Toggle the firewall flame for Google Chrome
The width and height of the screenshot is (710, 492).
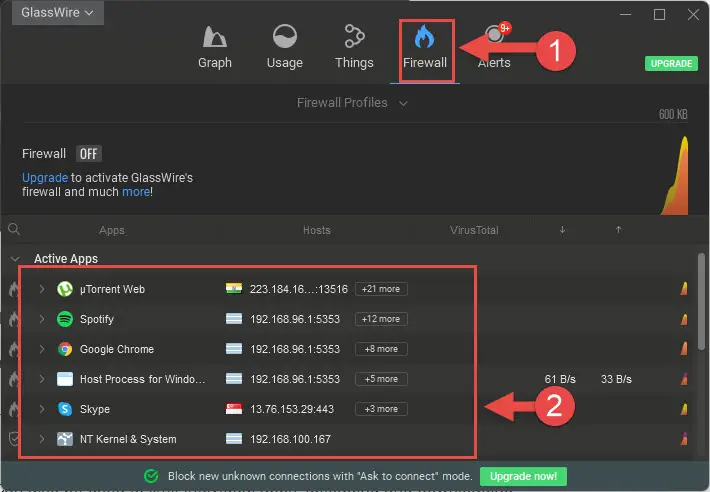coord(14,349)
